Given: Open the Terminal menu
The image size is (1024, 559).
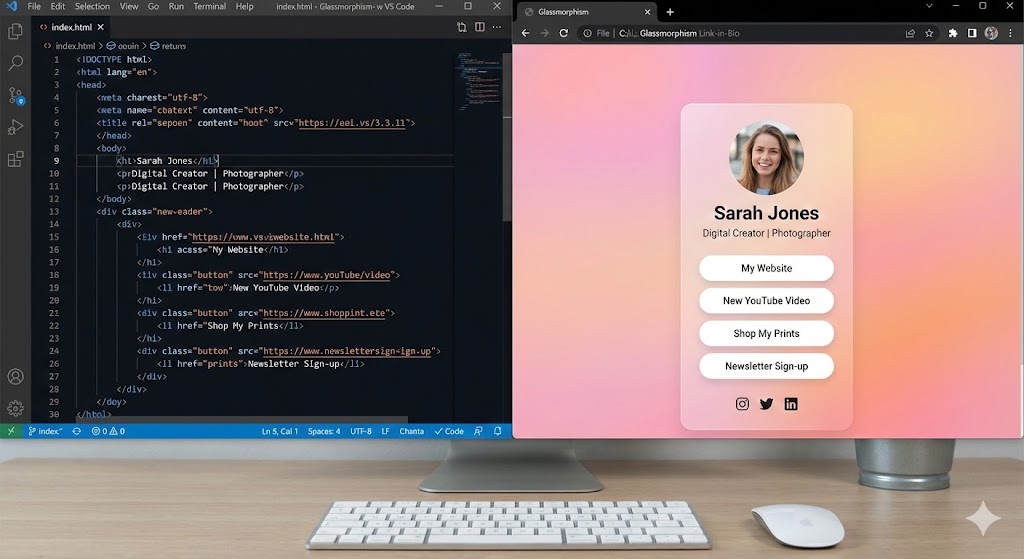Looking at the screenshot, I should (210, 7).
